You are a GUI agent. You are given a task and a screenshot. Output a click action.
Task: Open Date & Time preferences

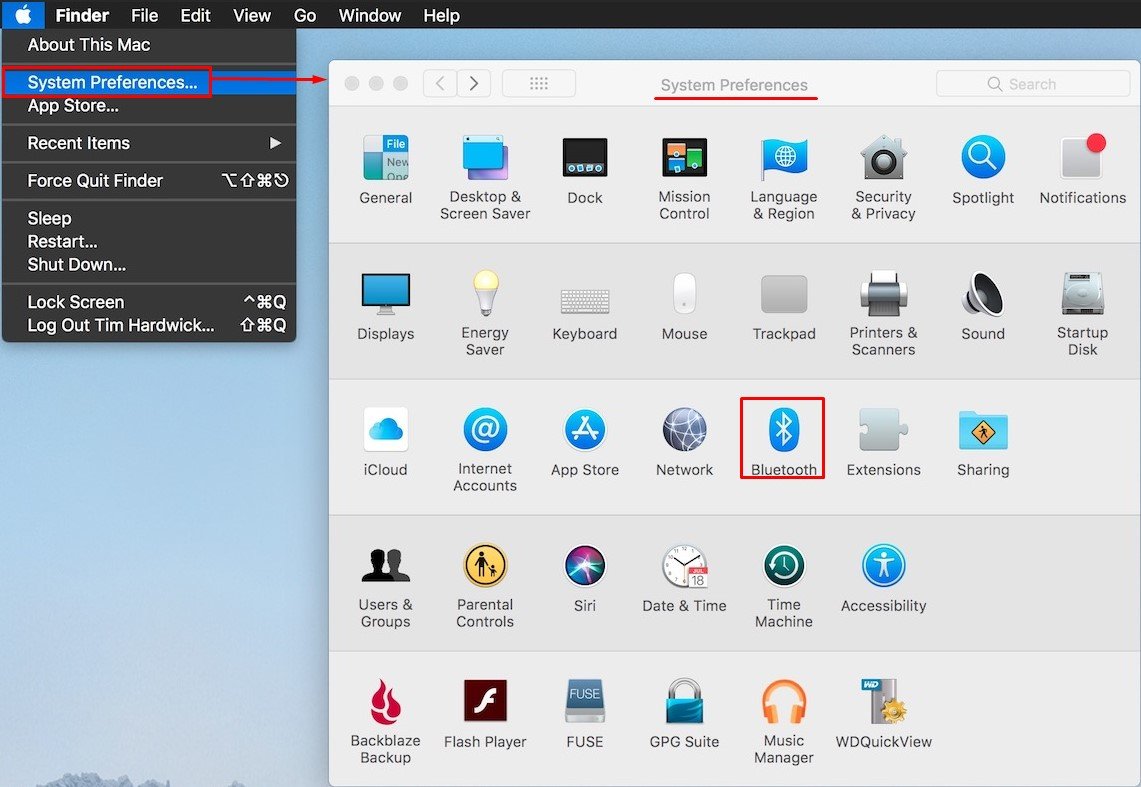684,578
